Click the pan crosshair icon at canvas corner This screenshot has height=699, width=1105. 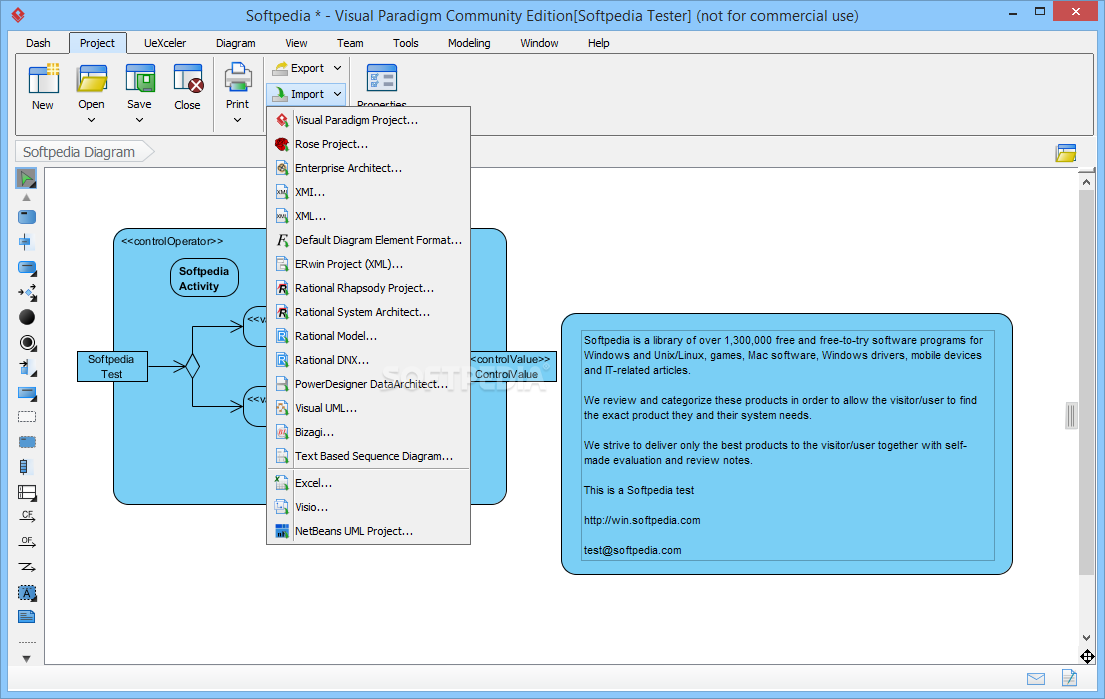click(1087, 657)
